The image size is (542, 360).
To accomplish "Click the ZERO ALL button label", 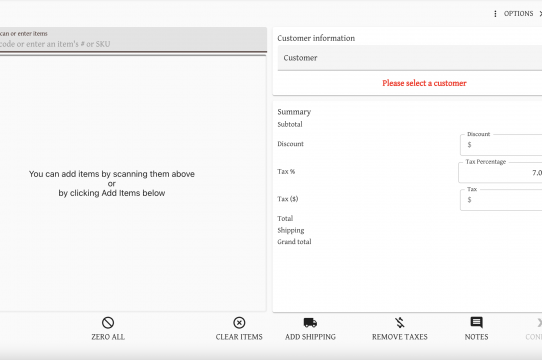I will tap(108, 337).
